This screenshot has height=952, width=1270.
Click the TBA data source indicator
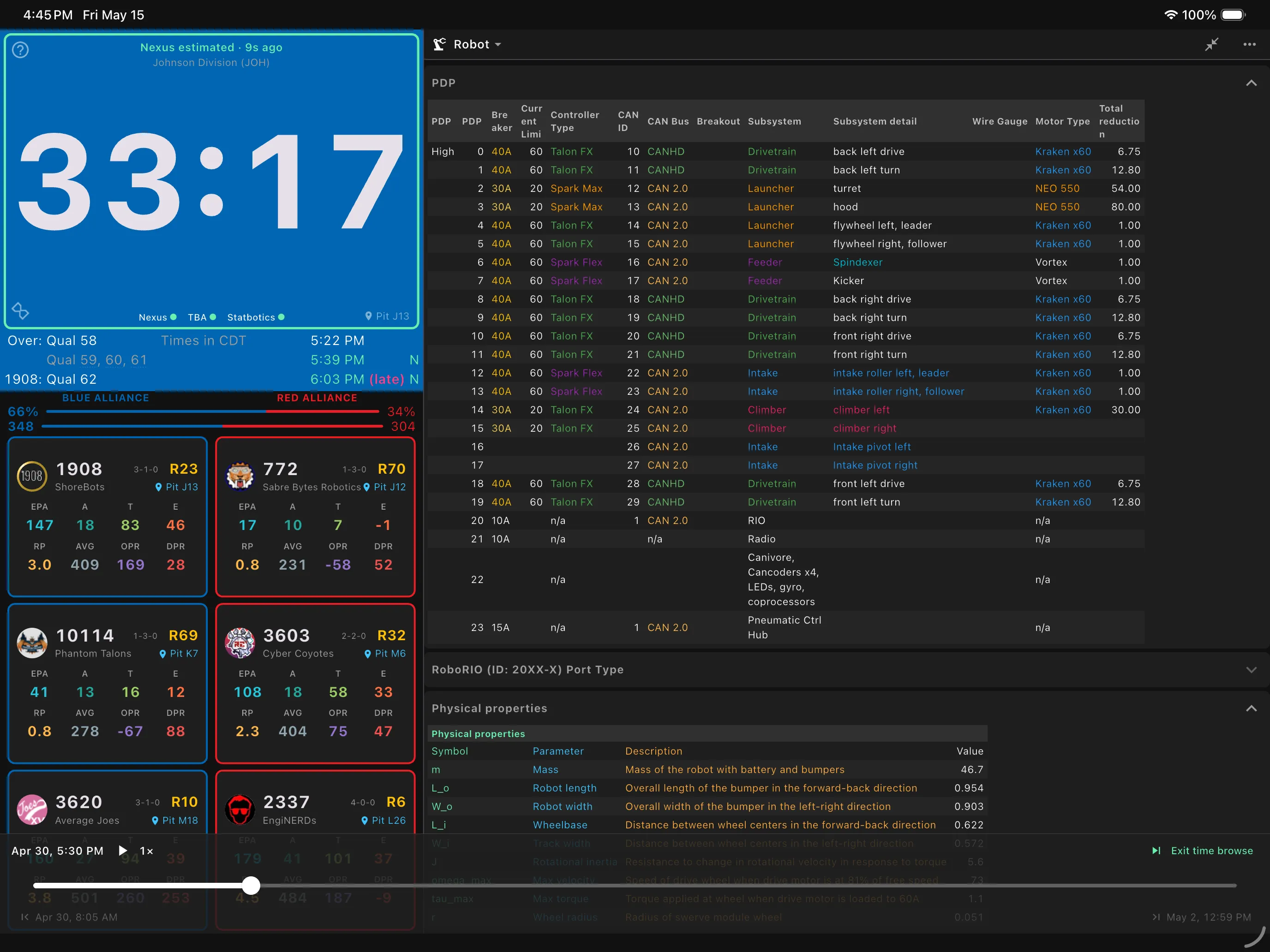(202, 317)
